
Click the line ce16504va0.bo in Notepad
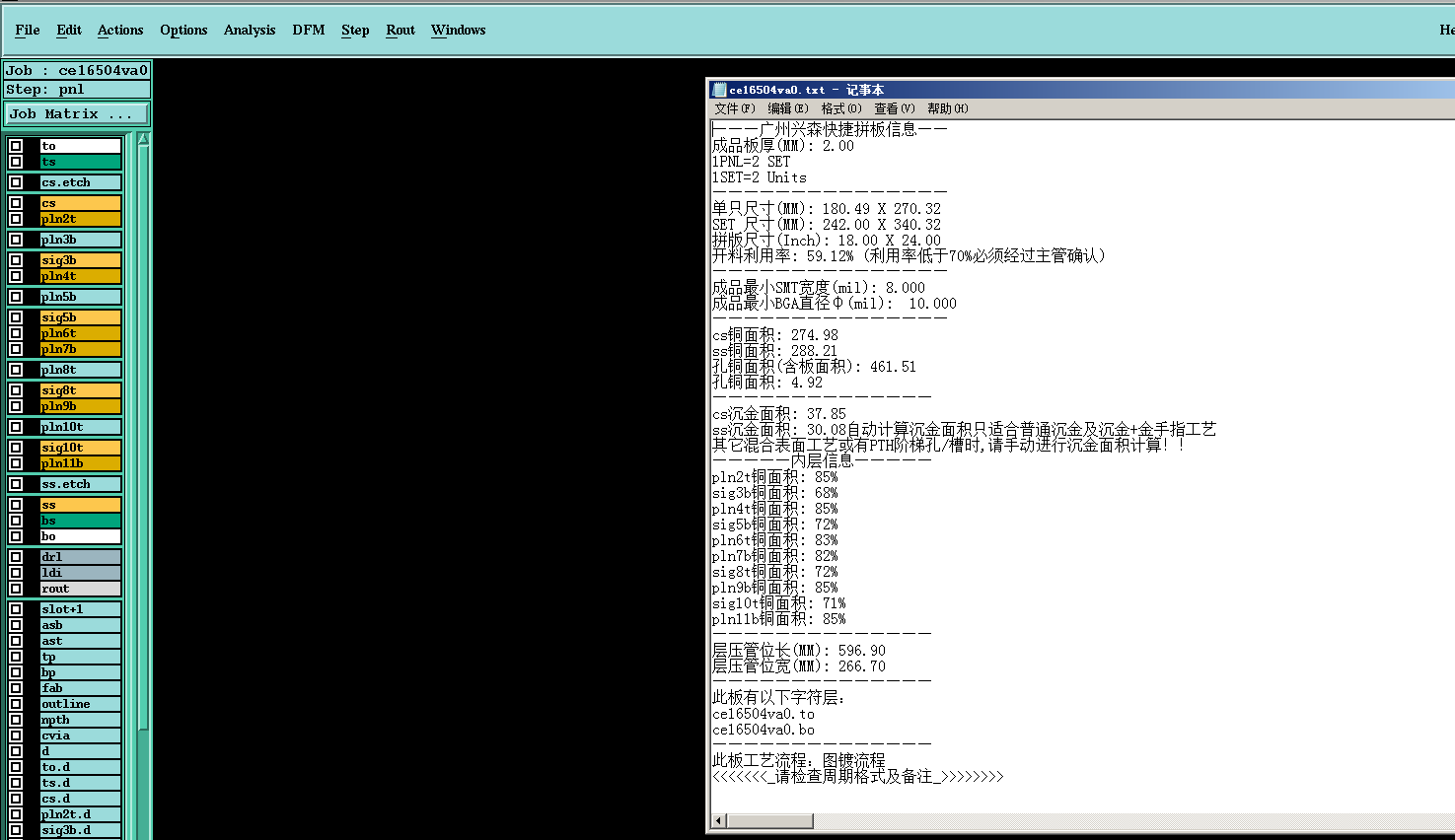pos(764,730)
